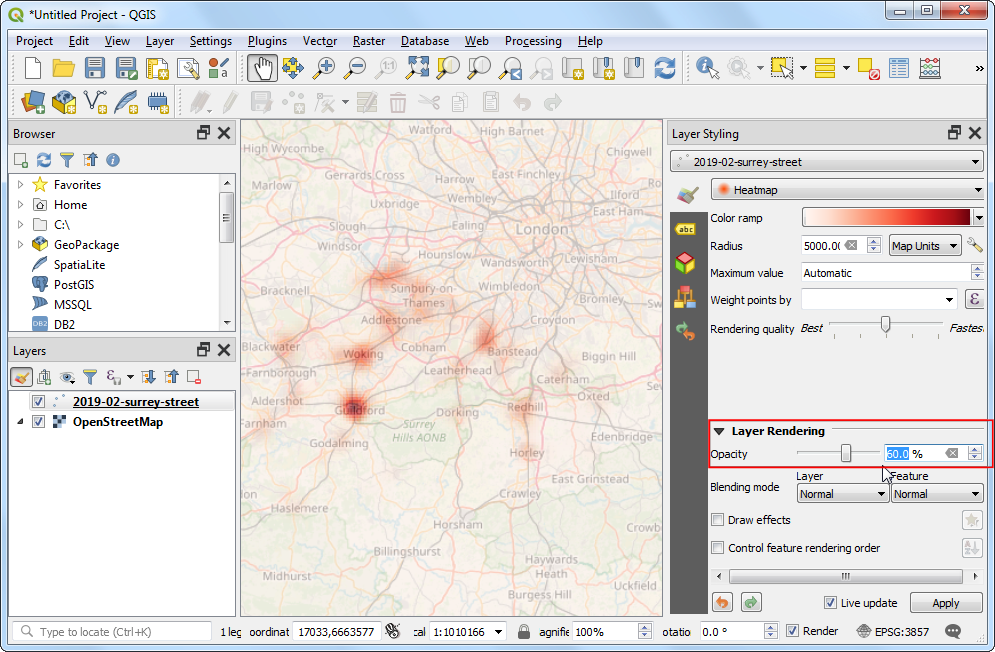
Task: Click the Browser panel filter icon
Action: (67, 160)
